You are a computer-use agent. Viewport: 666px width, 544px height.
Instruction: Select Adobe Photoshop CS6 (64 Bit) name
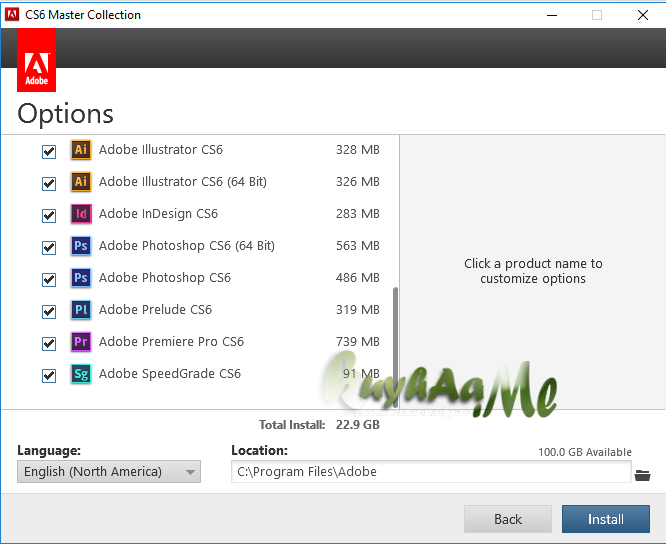pos(187,245)
